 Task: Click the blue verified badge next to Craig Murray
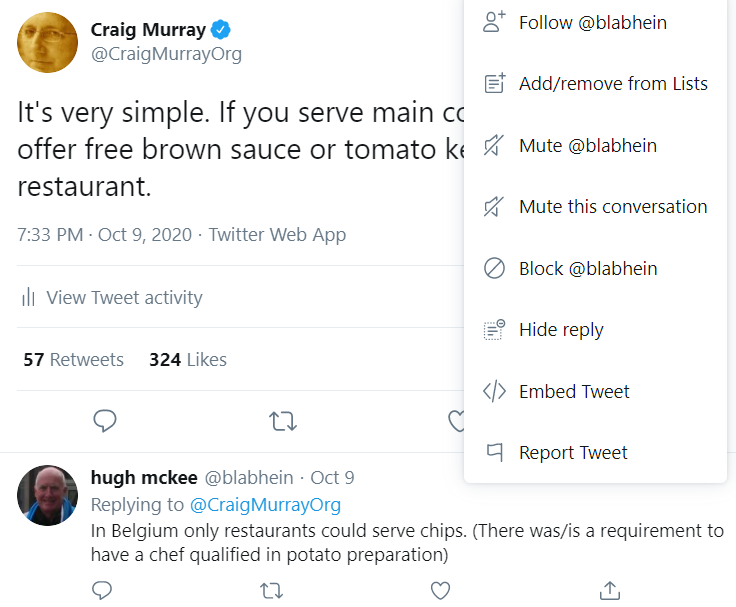click(221, 30)
